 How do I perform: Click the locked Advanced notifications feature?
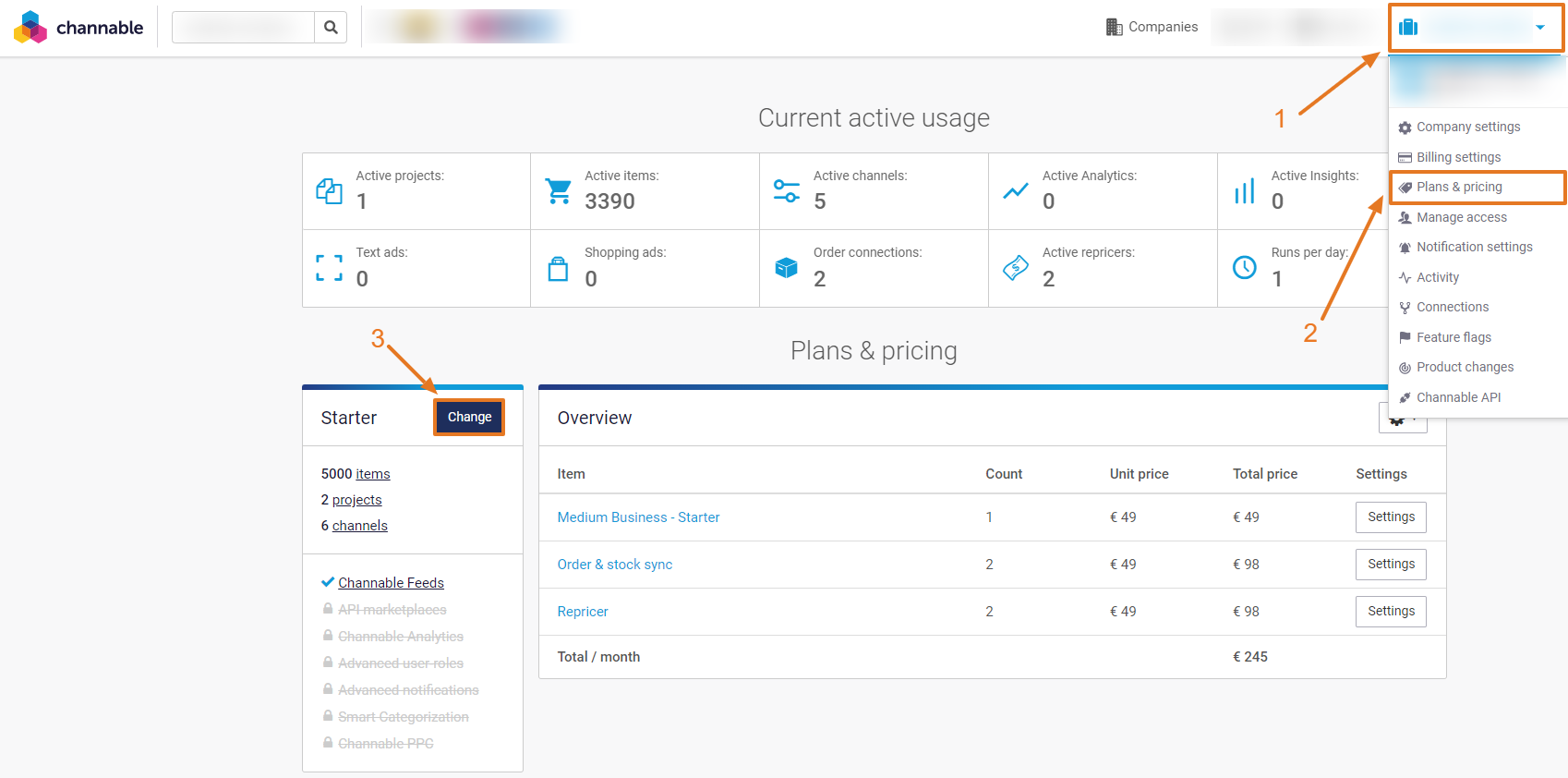point(408,690)
